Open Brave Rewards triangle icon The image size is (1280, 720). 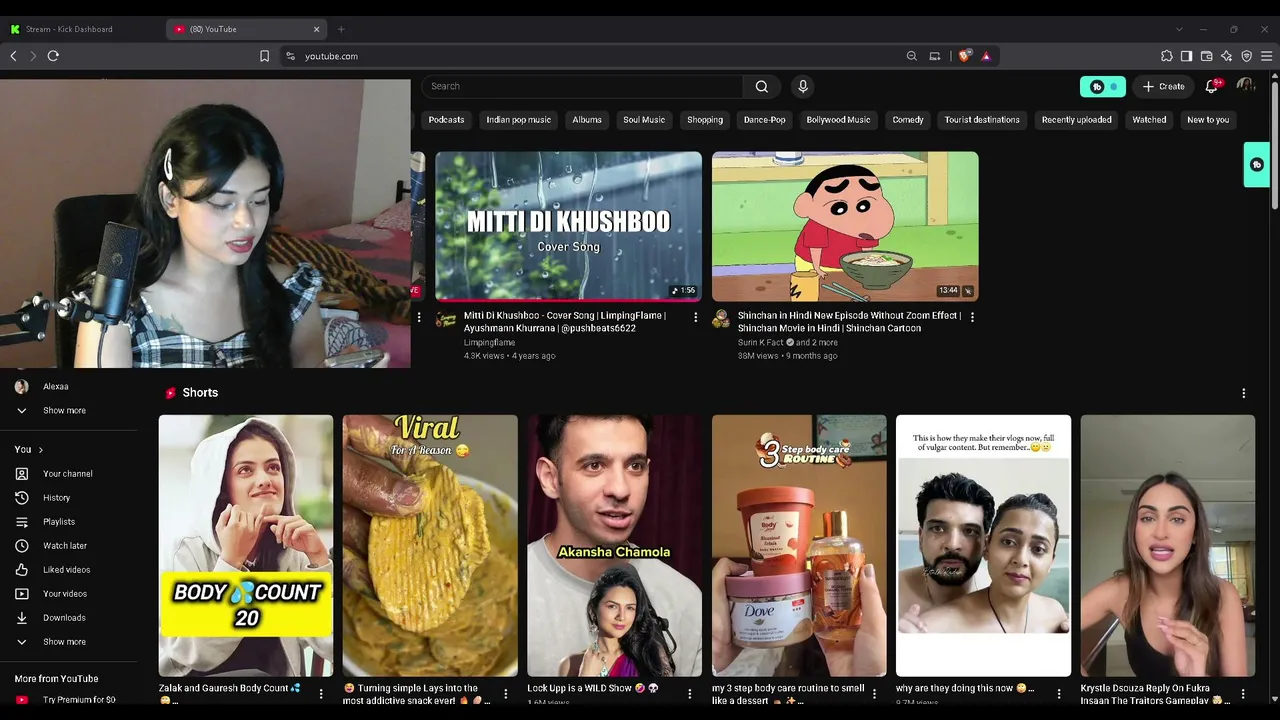click(986, 56)
